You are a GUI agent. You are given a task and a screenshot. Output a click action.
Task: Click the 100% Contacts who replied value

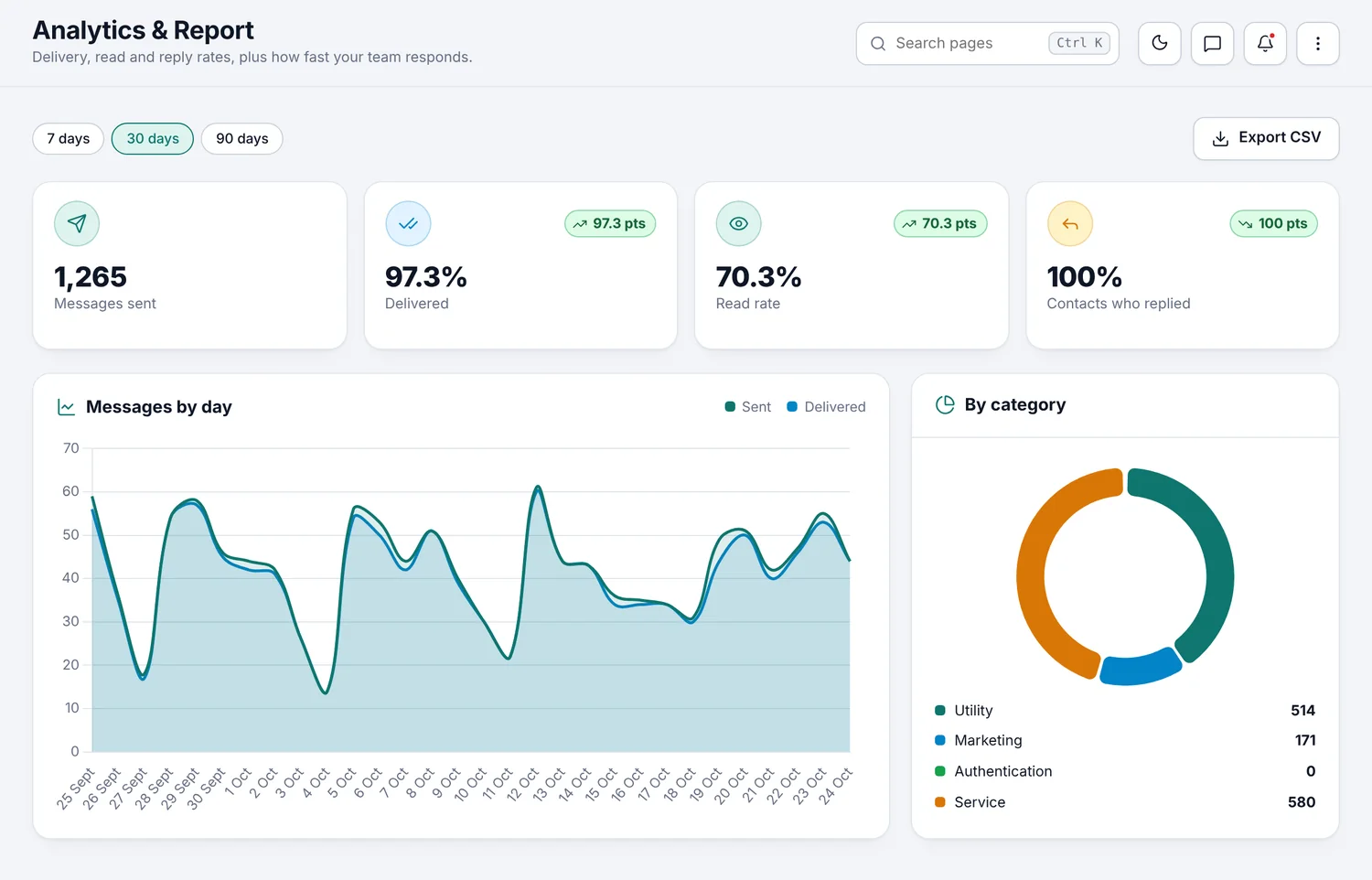click(x=1085, y=276)
